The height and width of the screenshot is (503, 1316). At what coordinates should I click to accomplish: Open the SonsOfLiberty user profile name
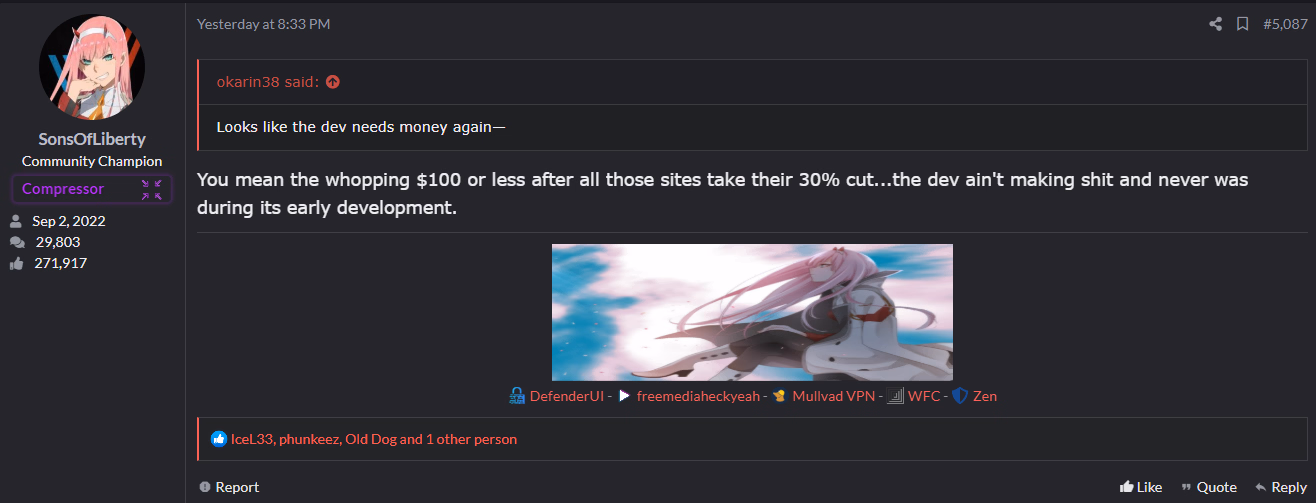click(x=92, y=139)
